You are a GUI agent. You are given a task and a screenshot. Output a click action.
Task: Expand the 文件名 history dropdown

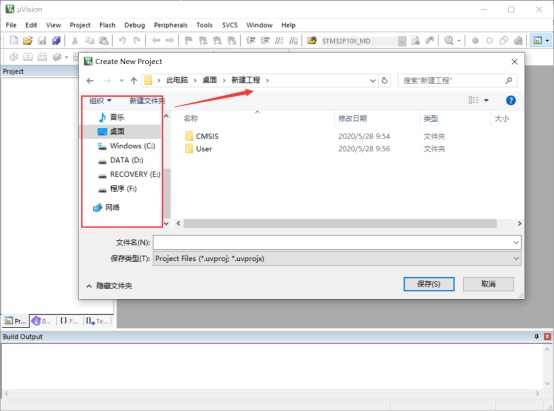[516, 242]
